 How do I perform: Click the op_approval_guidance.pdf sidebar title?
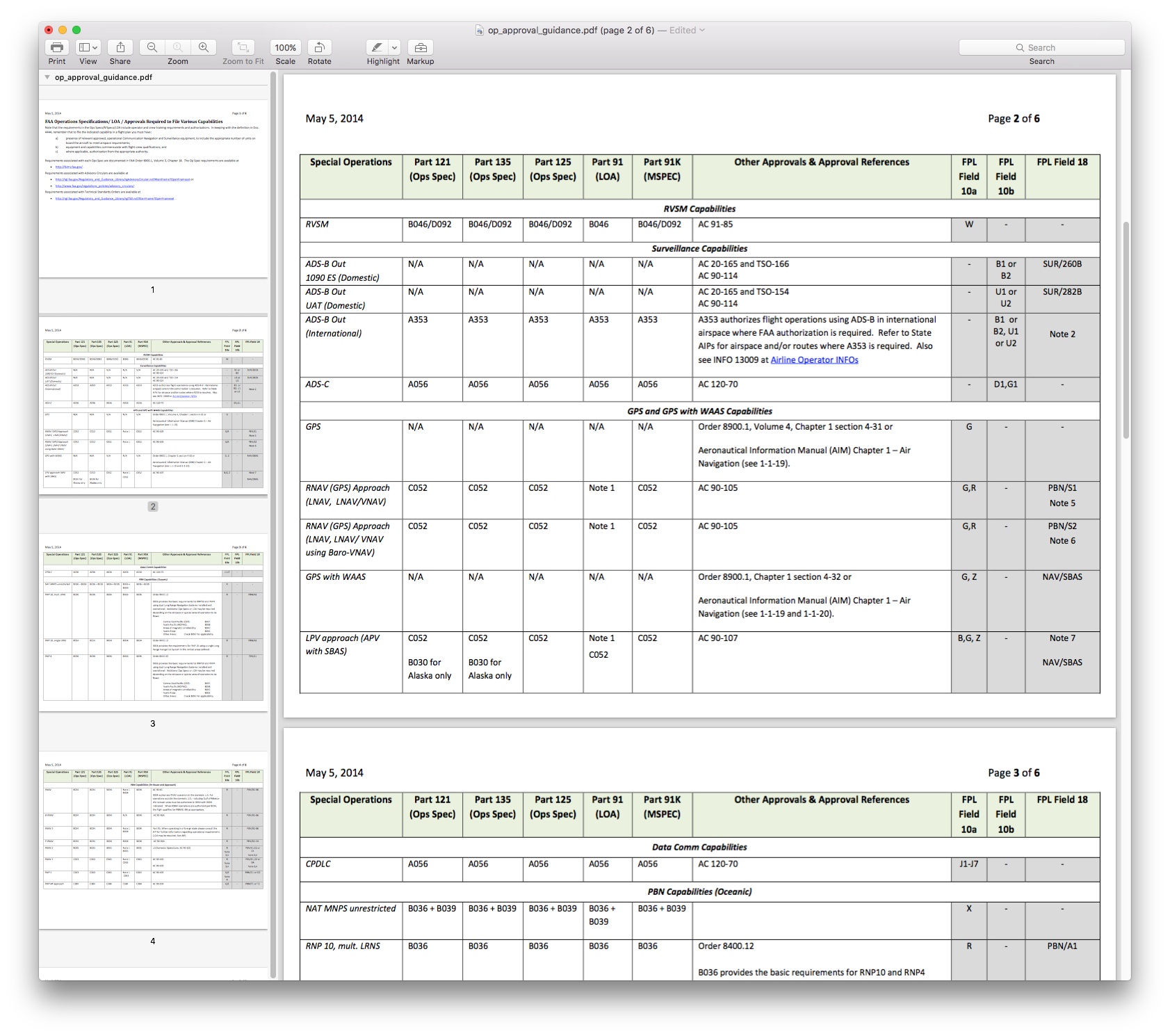pos(104,77)
